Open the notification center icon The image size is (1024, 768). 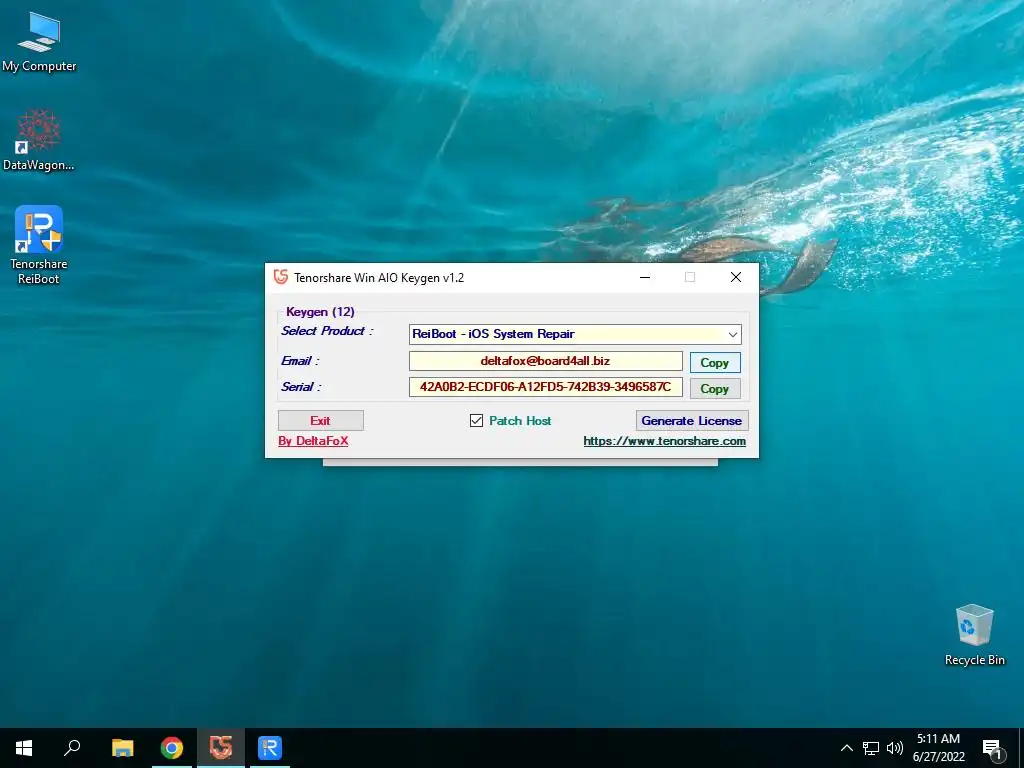point(992,749)
